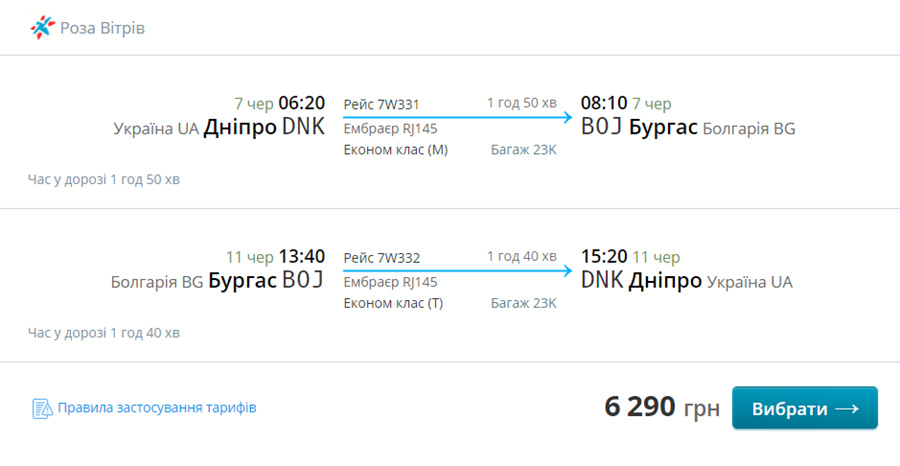The image size is (900, 466).
Task: Select the Роза Вітрів airline name
Action: 102,28
